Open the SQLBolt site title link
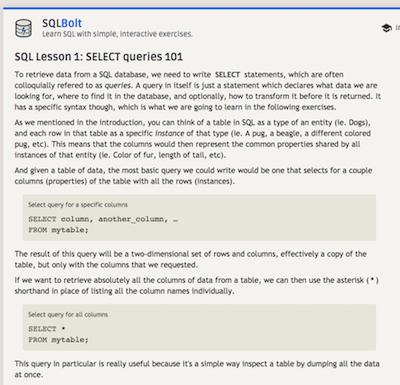The image size is (400, 385). click(x=62, y=23)
